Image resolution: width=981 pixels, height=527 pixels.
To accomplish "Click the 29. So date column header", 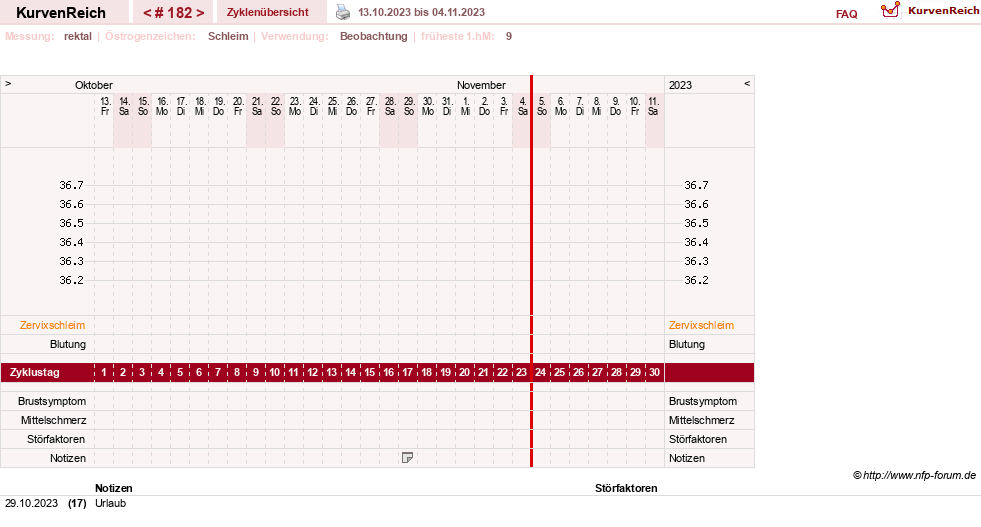I will coord(409,106).
